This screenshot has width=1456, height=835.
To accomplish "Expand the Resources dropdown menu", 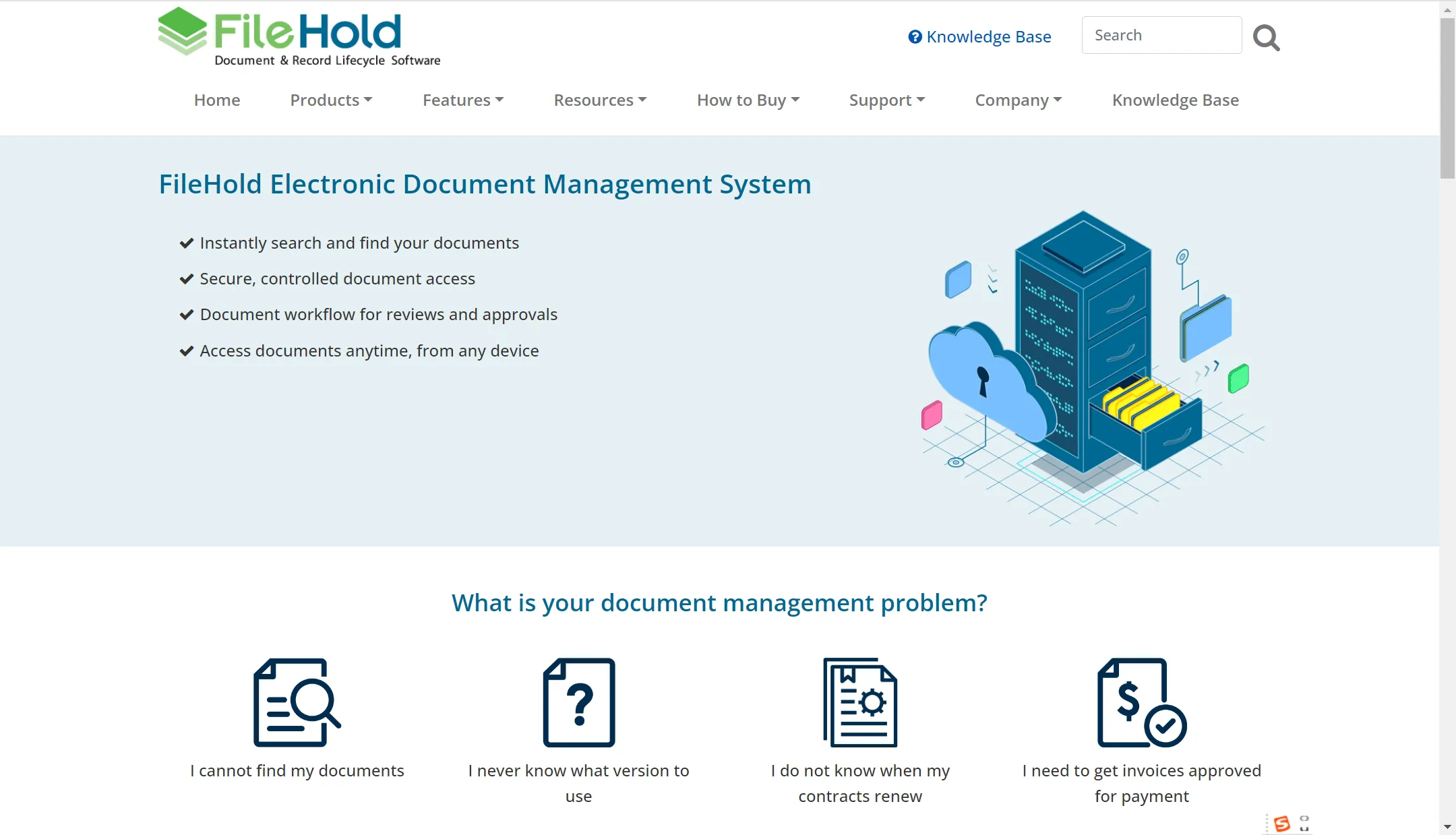I will coord(600,99).
